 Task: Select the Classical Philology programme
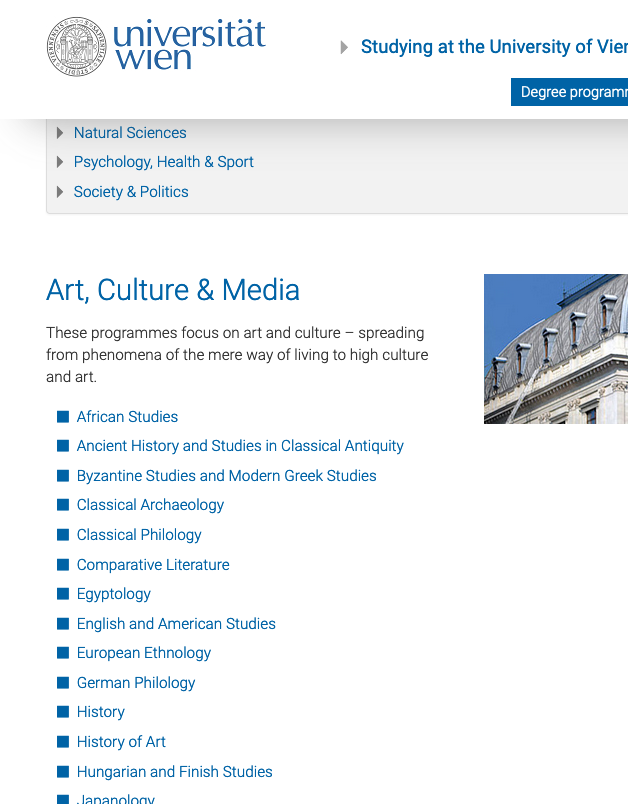coord(139,535)
